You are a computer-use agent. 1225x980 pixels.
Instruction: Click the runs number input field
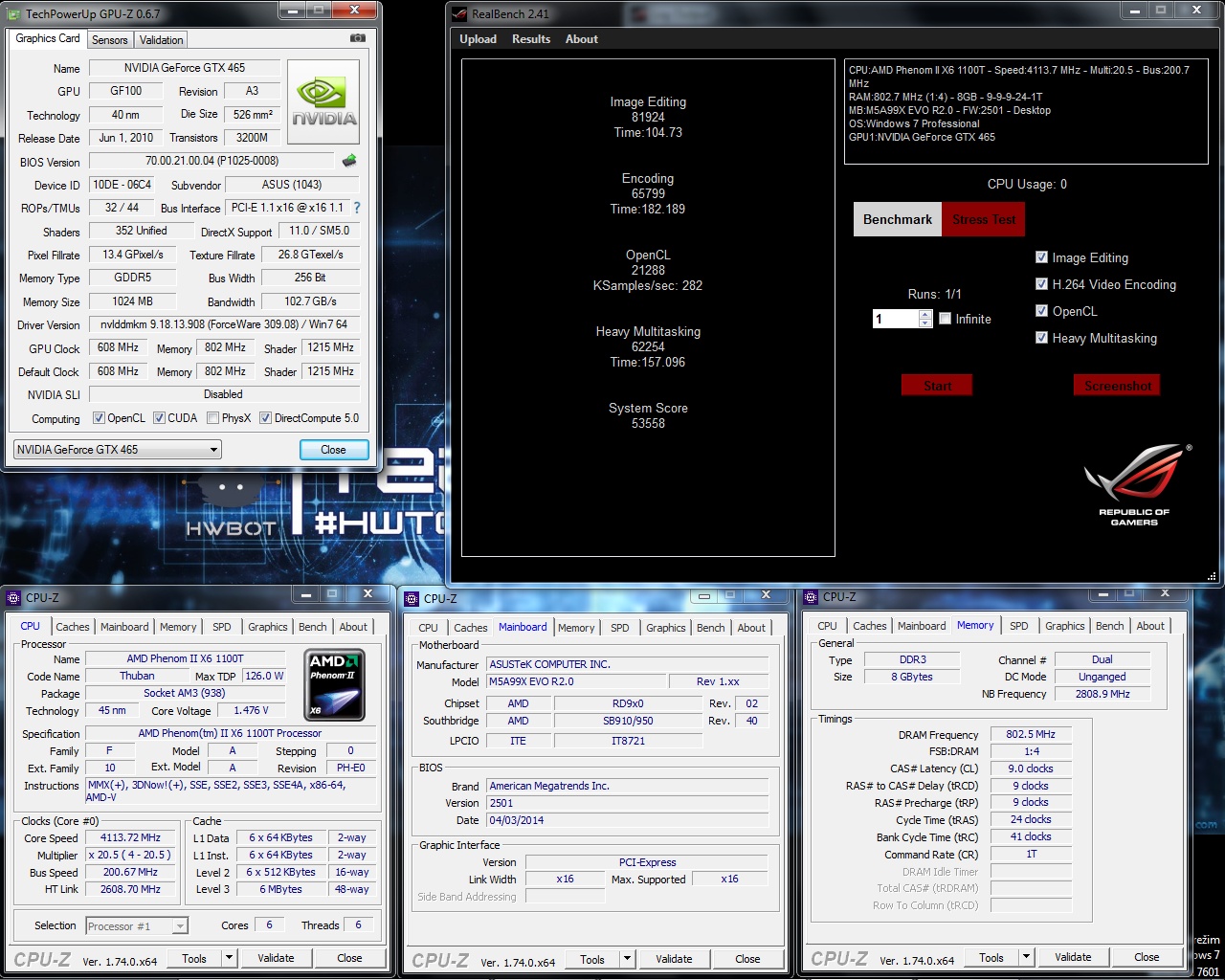pos(895,319)
